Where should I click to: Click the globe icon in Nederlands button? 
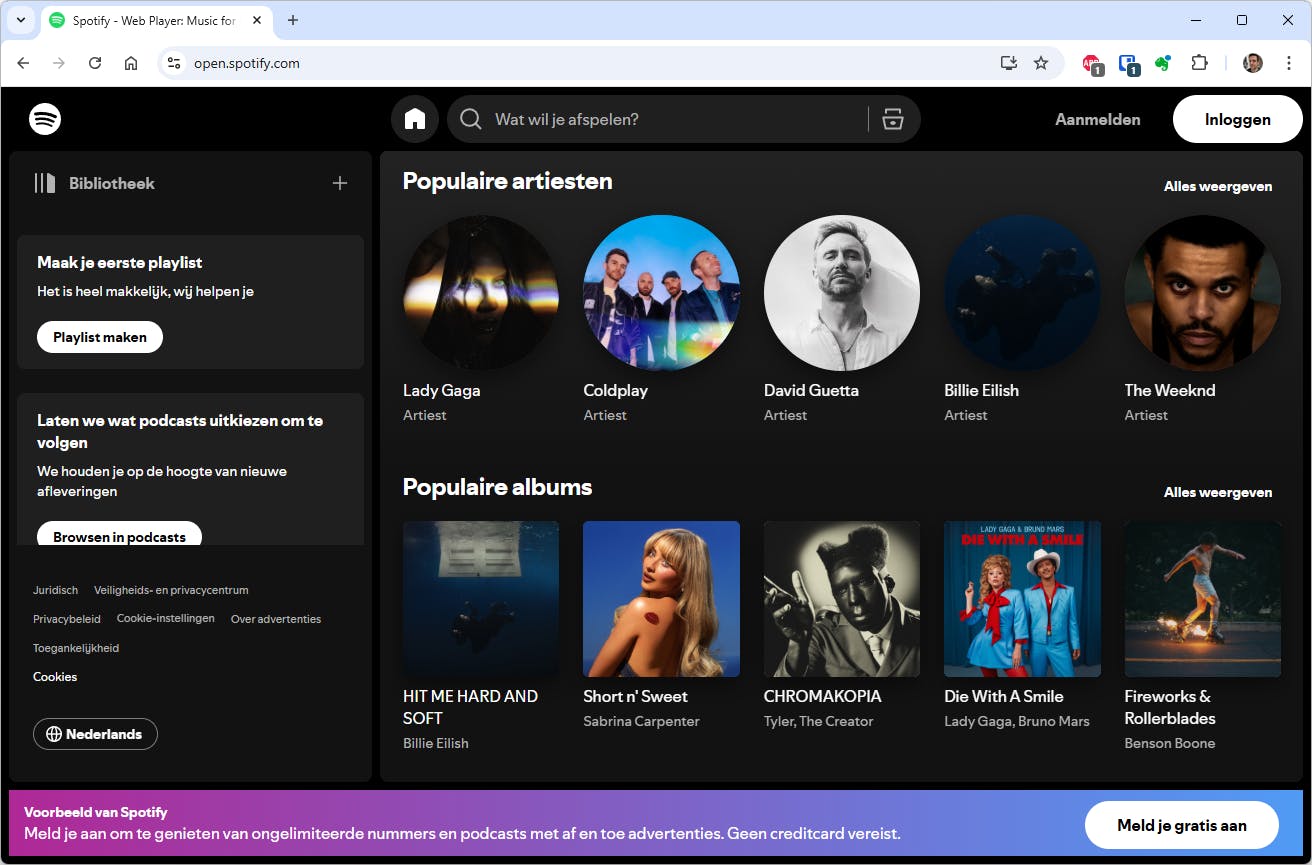(x=53, y=734)
